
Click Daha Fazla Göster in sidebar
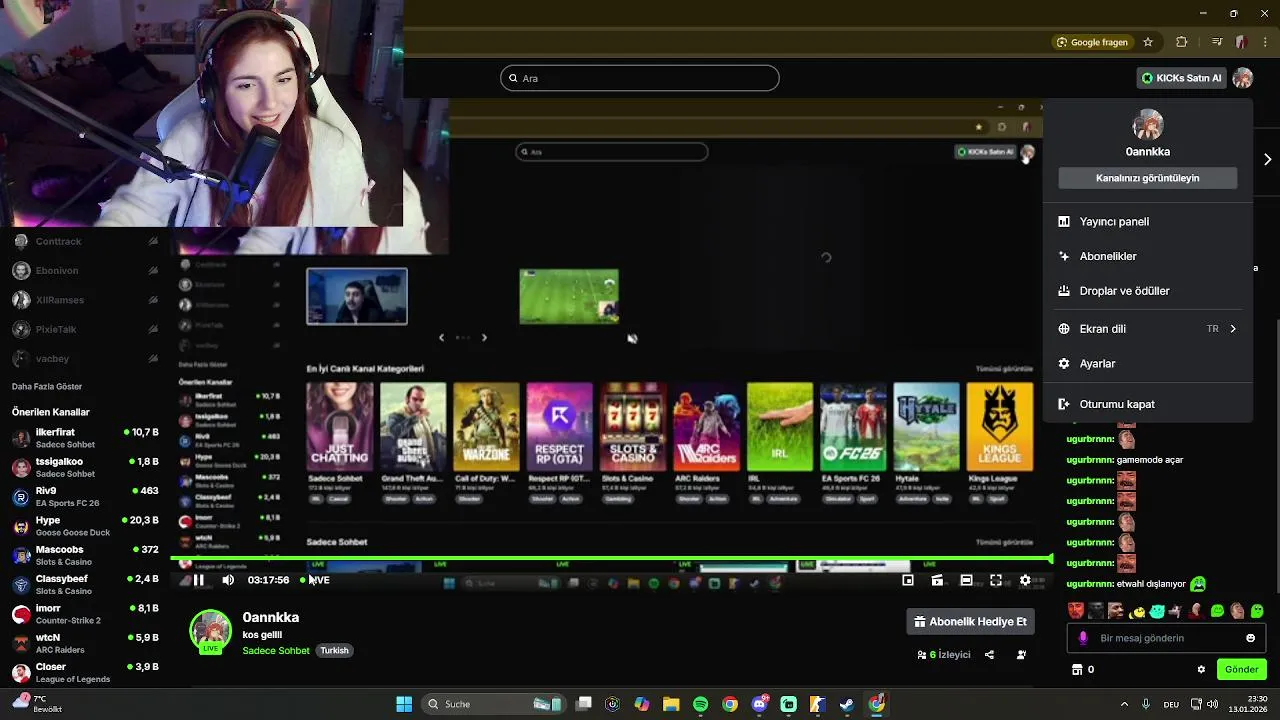[x=47, y=387]
